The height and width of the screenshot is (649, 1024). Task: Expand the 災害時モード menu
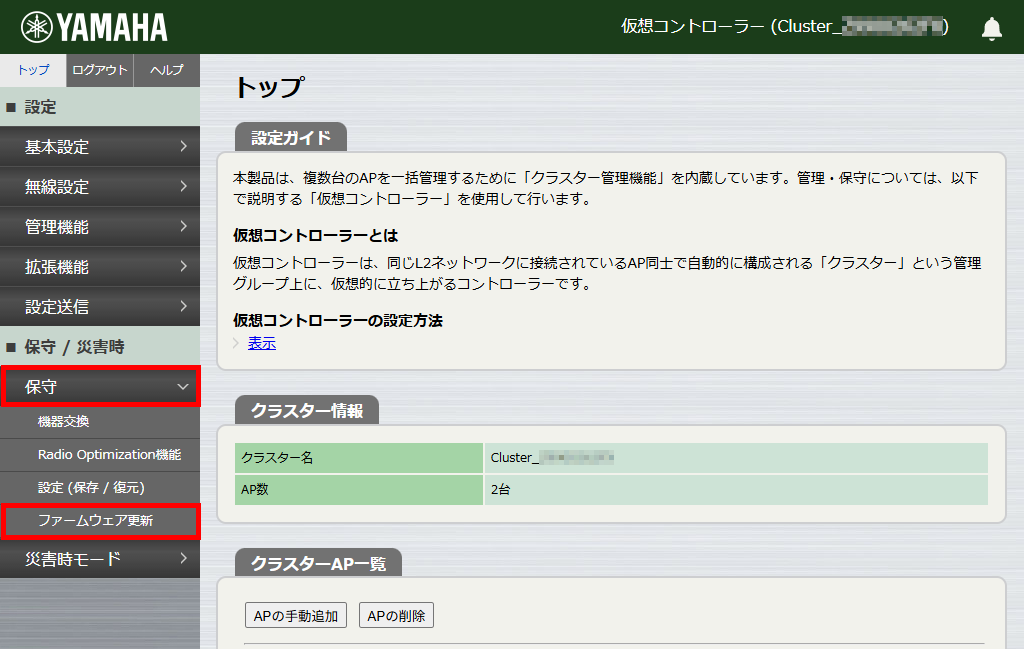[100, 559]
